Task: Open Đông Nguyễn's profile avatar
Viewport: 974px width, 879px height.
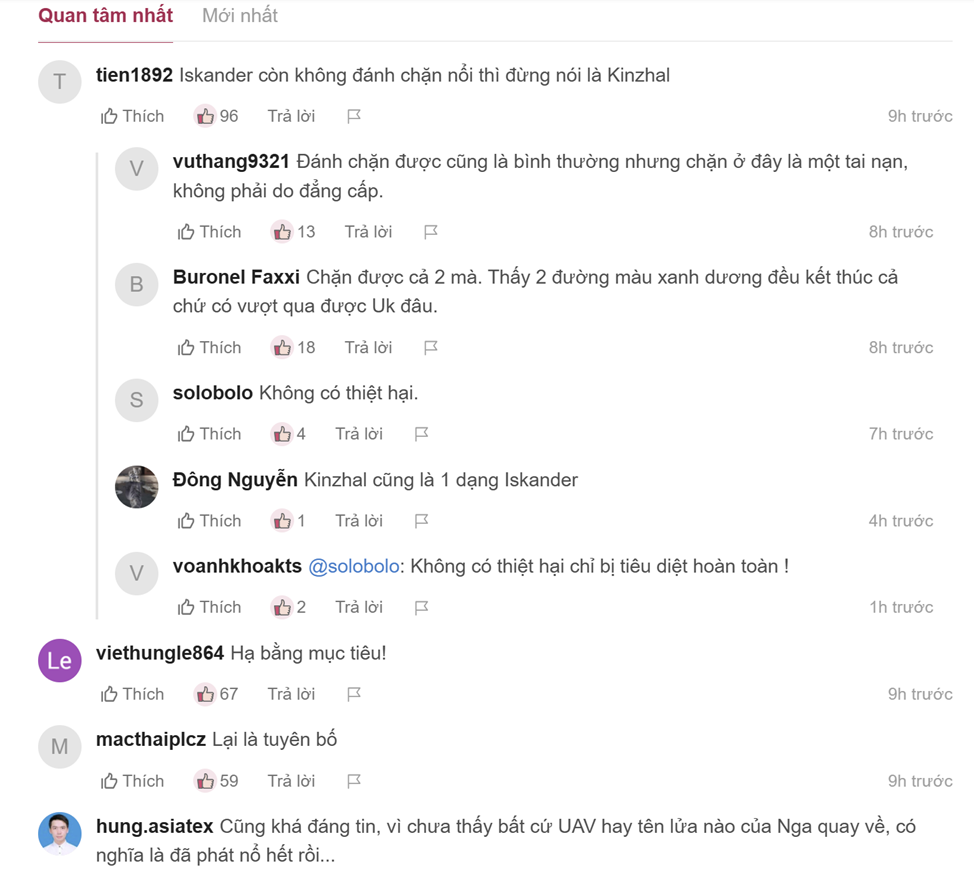Action: (x=137, y=487)
